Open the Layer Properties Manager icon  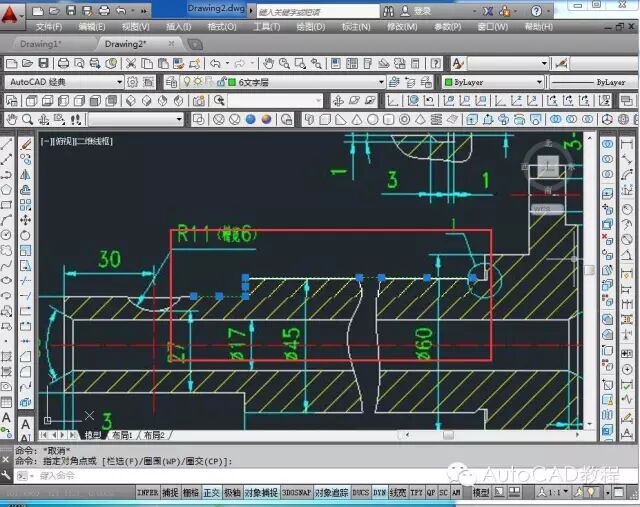coord(171,82)
